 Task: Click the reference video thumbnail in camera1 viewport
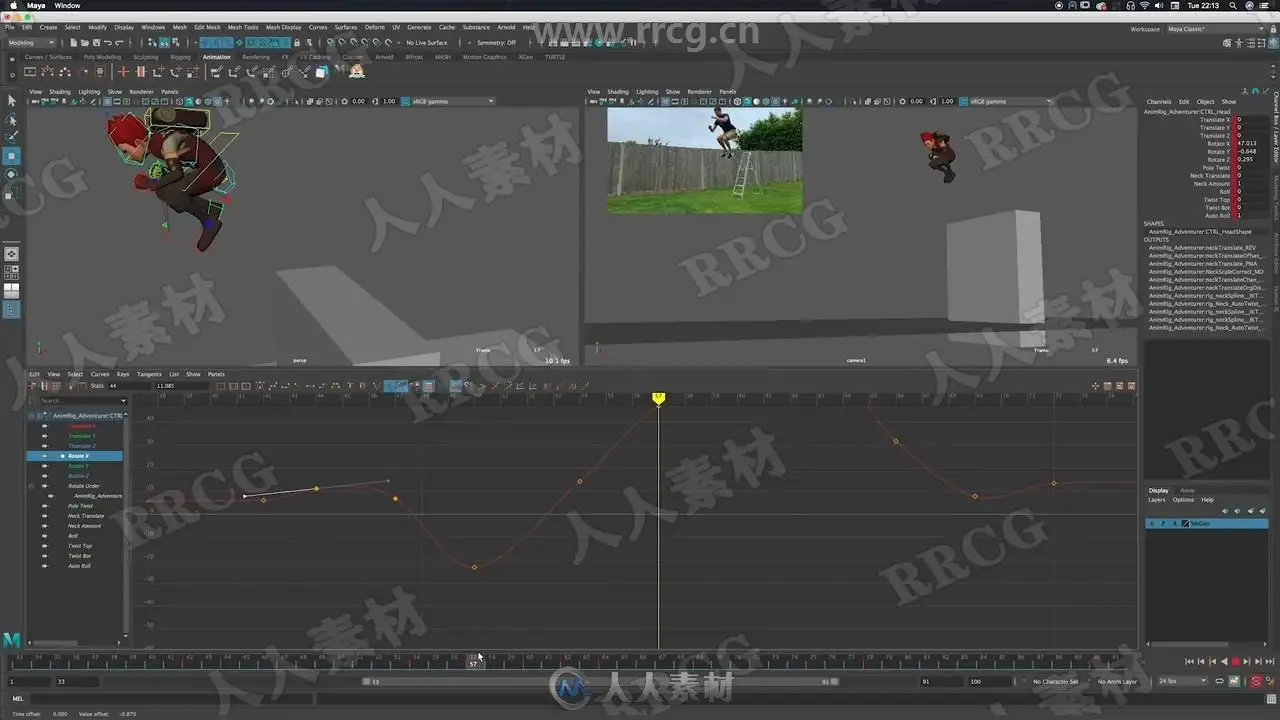705,161
